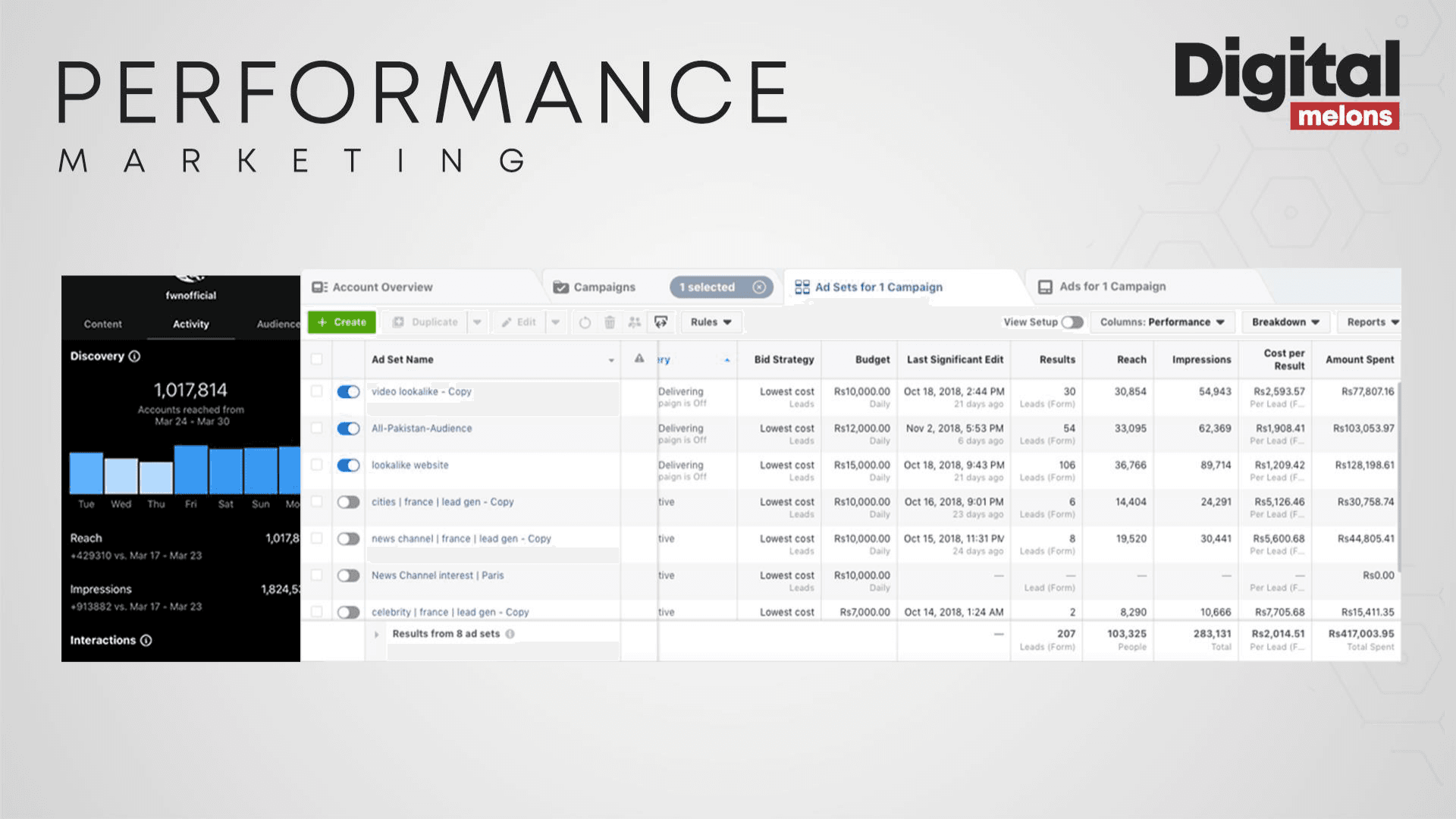Click the Interactions info icon
This screenshot has height=819, width=1456.
[x=146, y=641]
